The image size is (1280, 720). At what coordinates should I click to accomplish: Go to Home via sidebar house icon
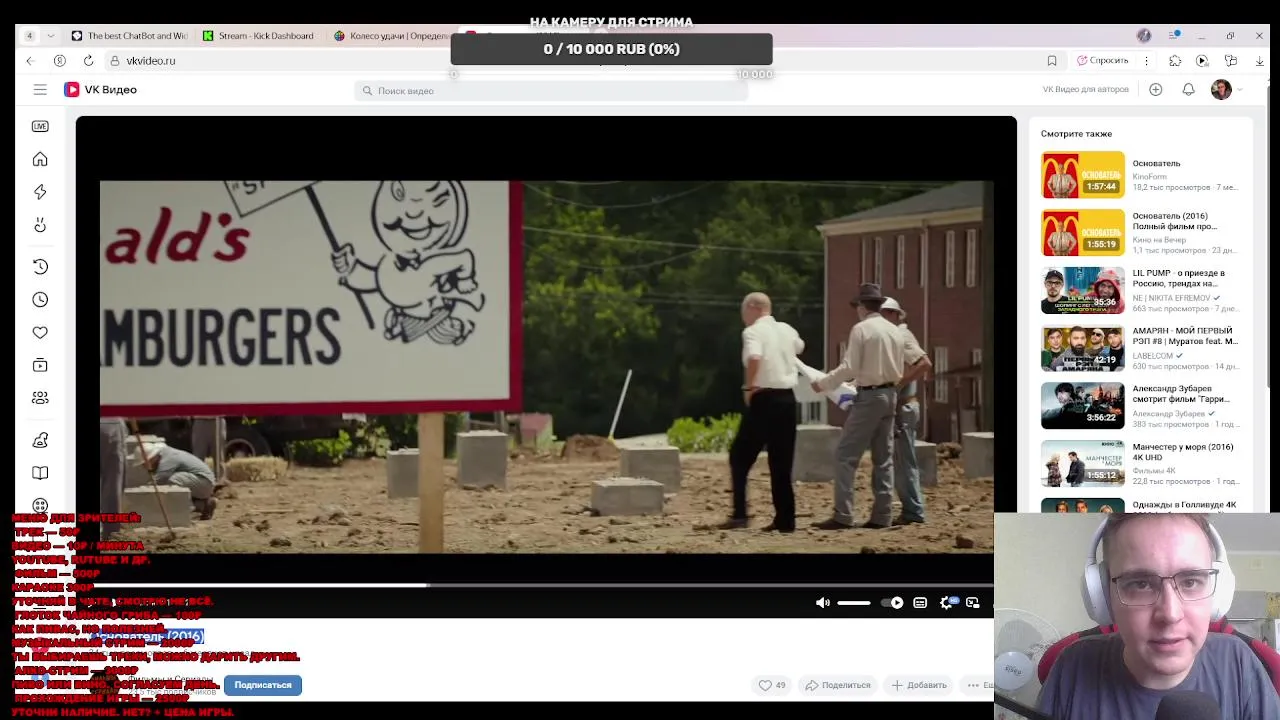[x=40, y=159]
